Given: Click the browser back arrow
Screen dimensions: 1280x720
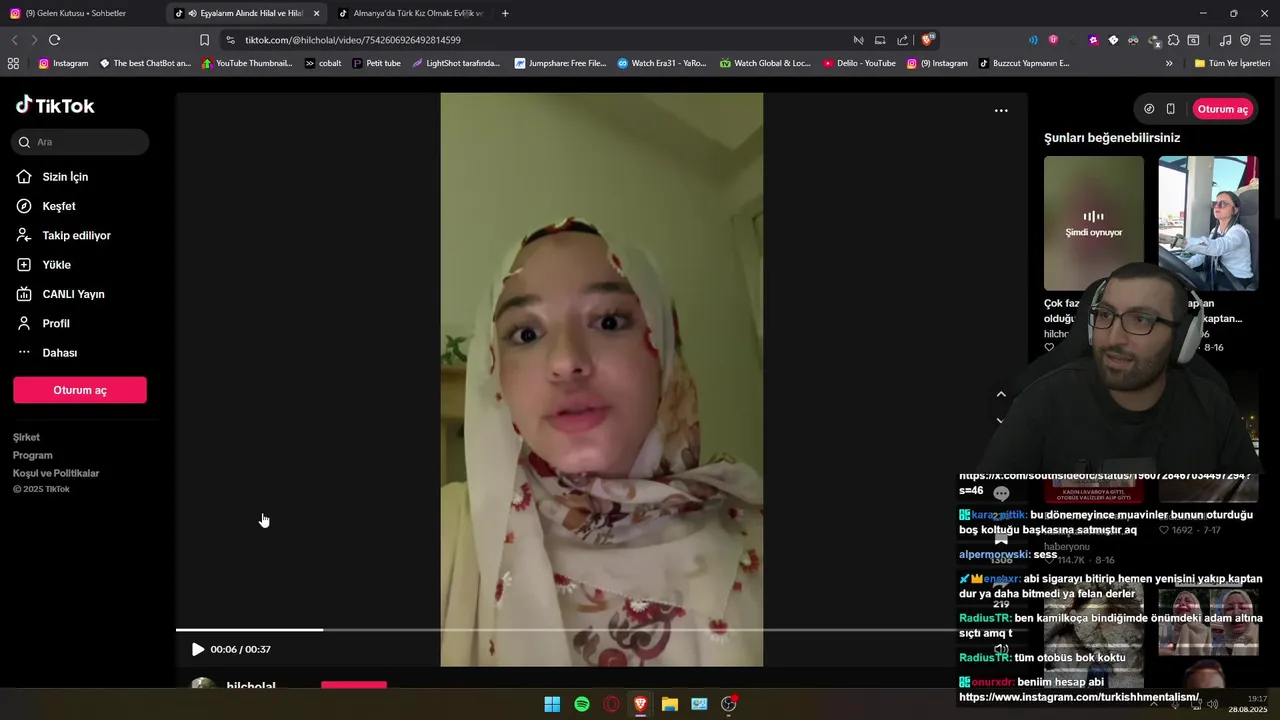Looking at the screenshot, I should click(14, 40).
